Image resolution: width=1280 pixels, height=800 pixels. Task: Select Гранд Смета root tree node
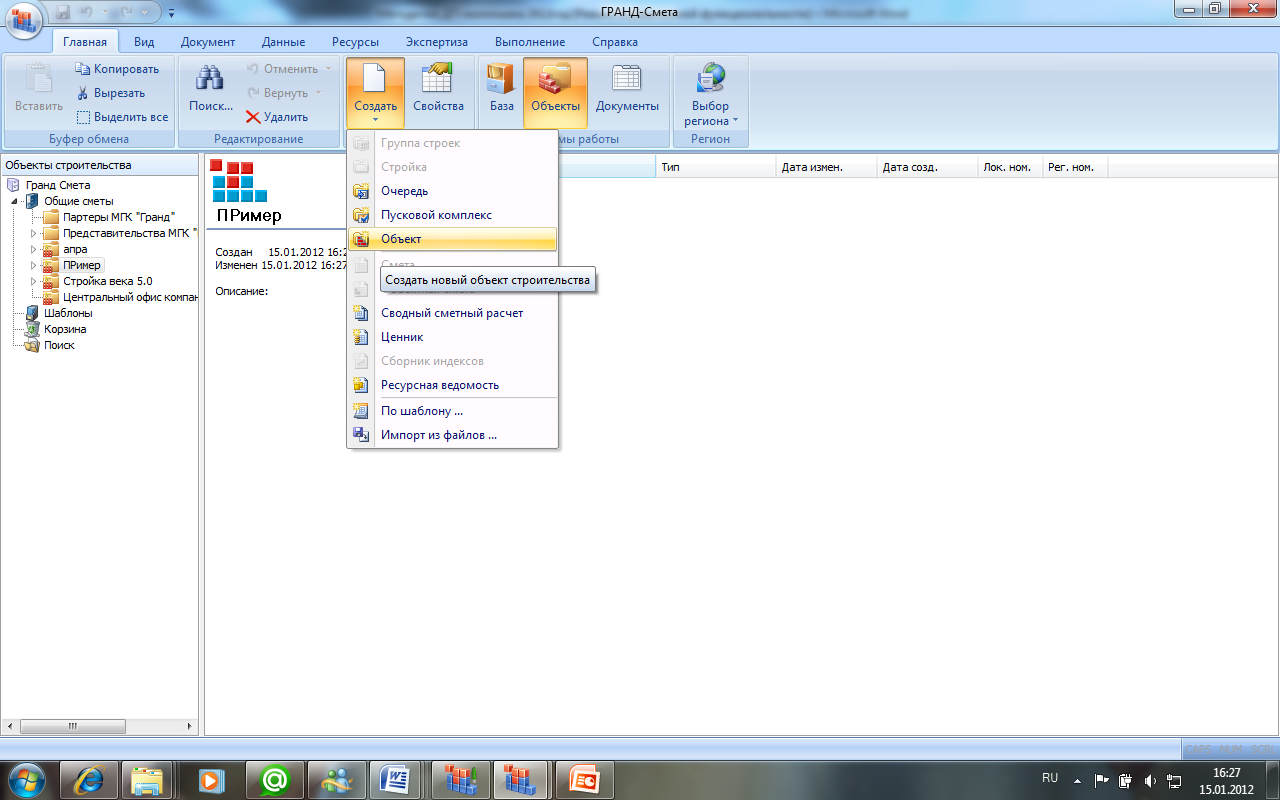58,185
